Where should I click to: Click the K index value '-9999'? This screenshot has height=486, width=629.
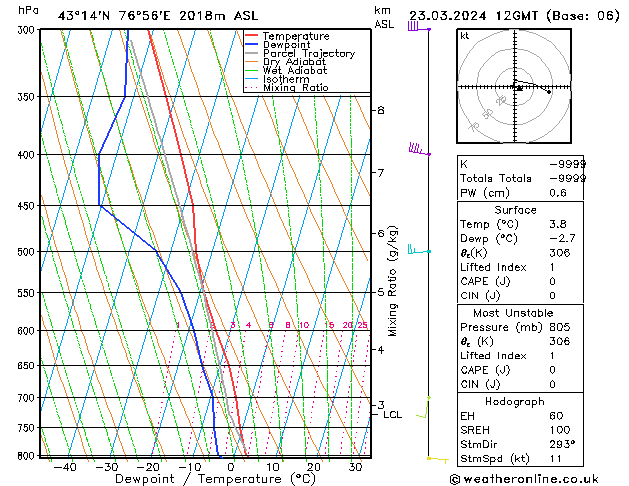pyautogui.click(x=567, y=164)
